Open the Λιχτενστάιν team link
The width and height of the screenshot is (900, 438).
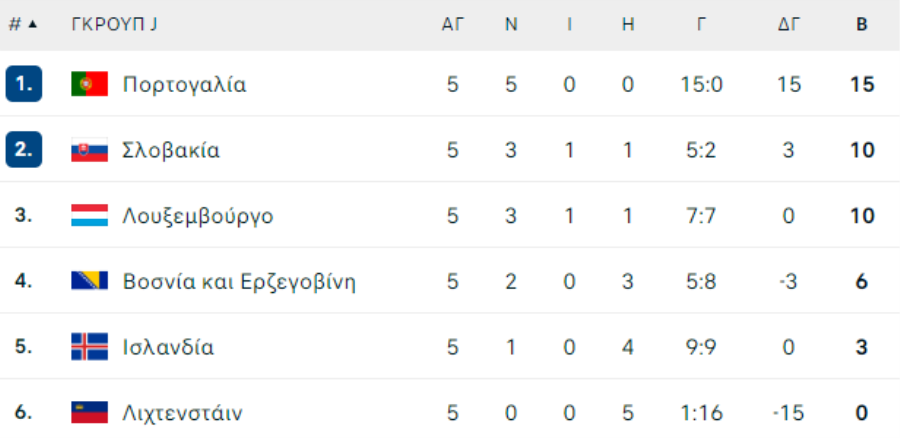pos(183,413)
